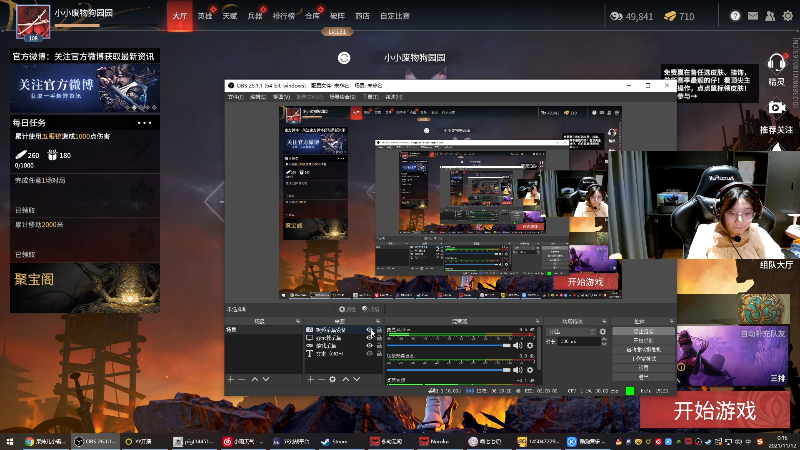Open the game settings gear icon
Screen dimensions: 800x450
788,16
